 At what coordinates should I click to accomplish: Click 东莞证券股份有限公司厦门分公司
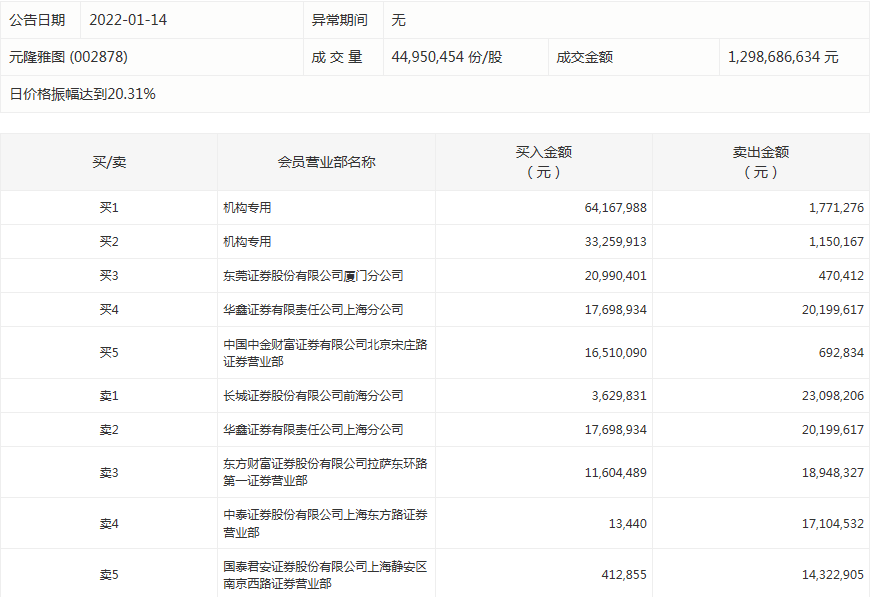click(x=313, y=275)
